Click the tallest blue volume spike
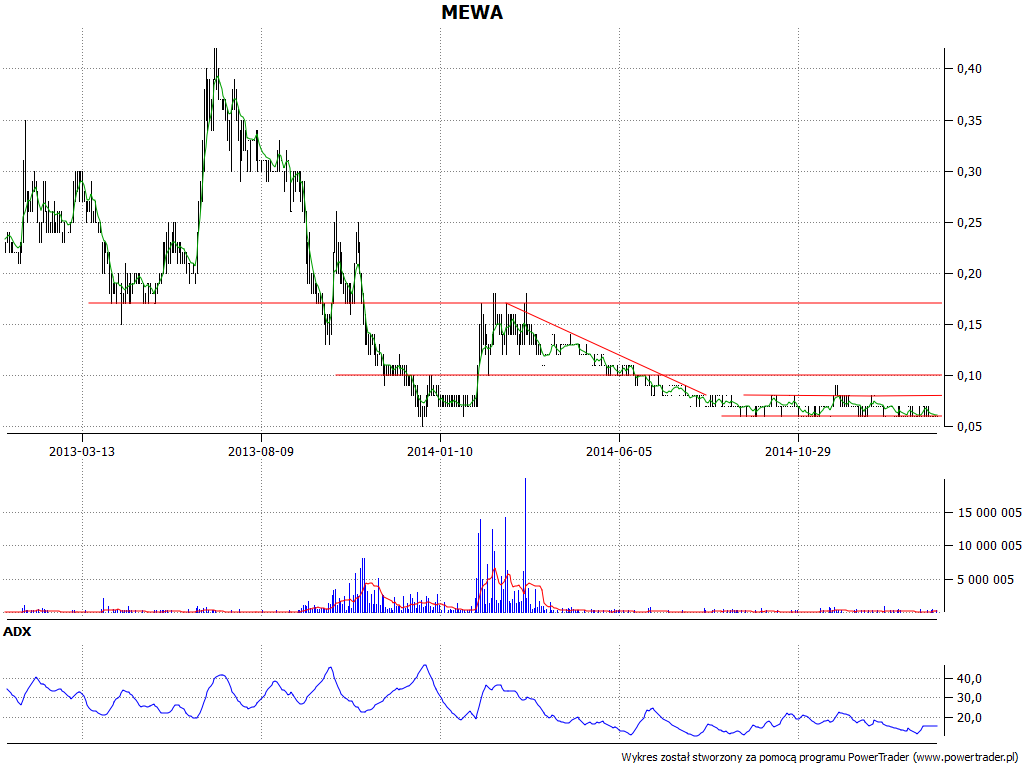The image size is (1024, 768). coord(525,545)
